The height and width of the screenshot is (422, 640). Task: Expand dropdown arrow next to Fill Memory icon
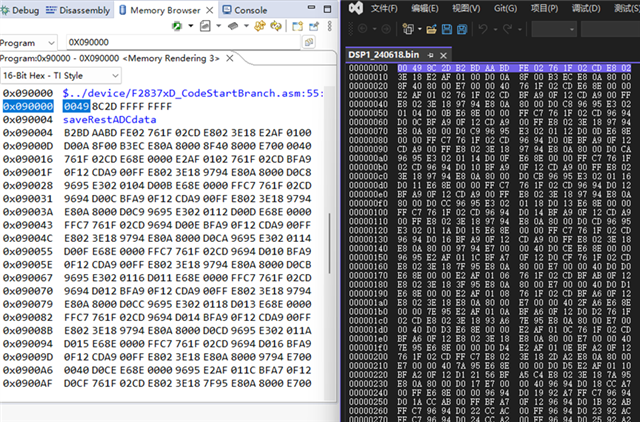246,26
